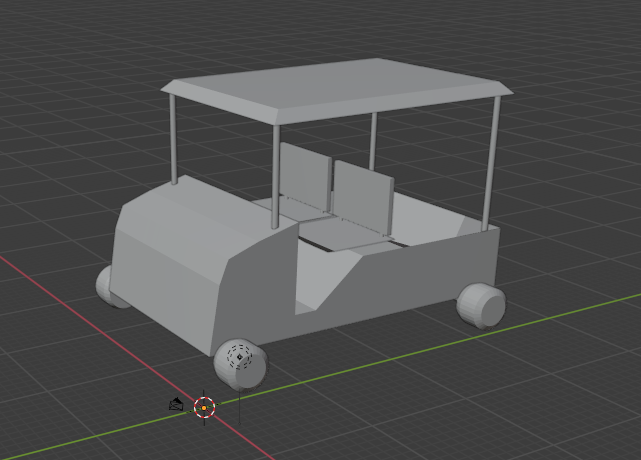This screenshot has height=460, width=641.
Task: Select the golf cart's roof canopy
Action: 336,90
